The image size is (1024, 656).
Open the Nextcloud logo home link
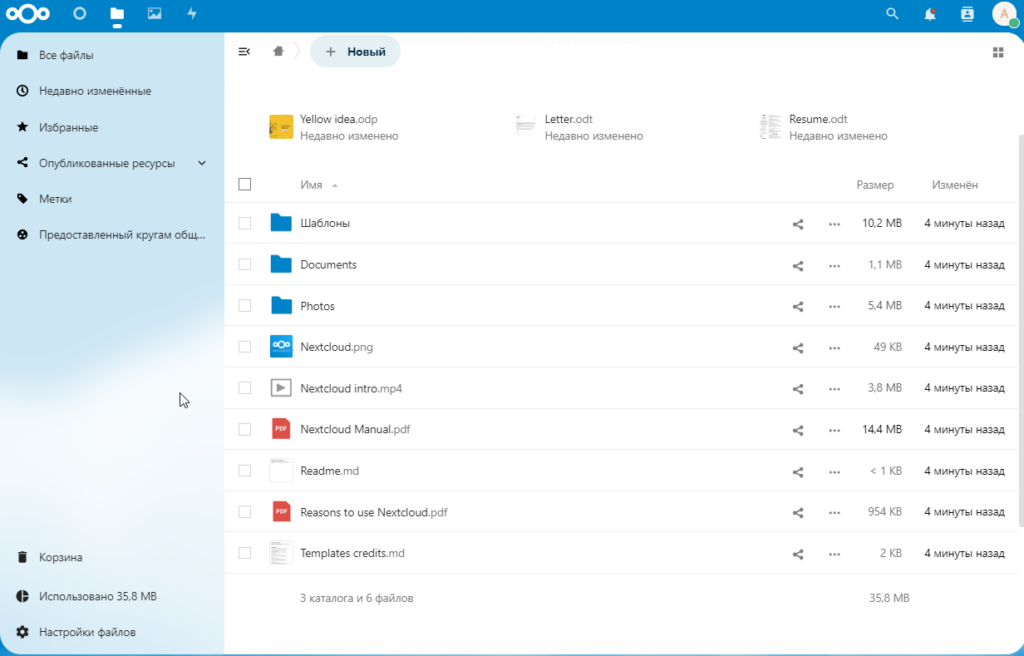pos(27,14)
